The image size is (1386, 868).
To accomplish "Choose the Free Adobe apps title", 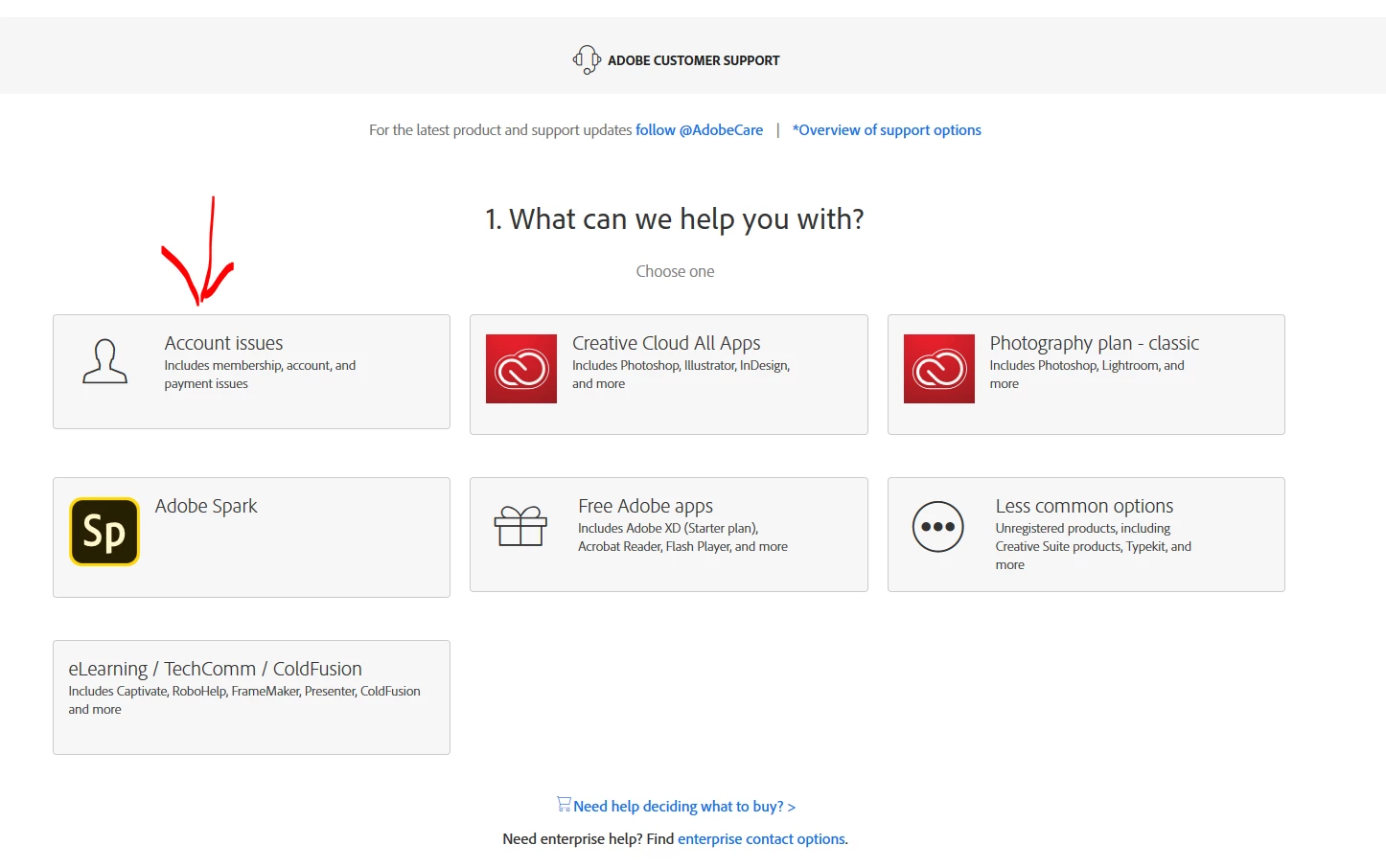I will tap(646, 506).
